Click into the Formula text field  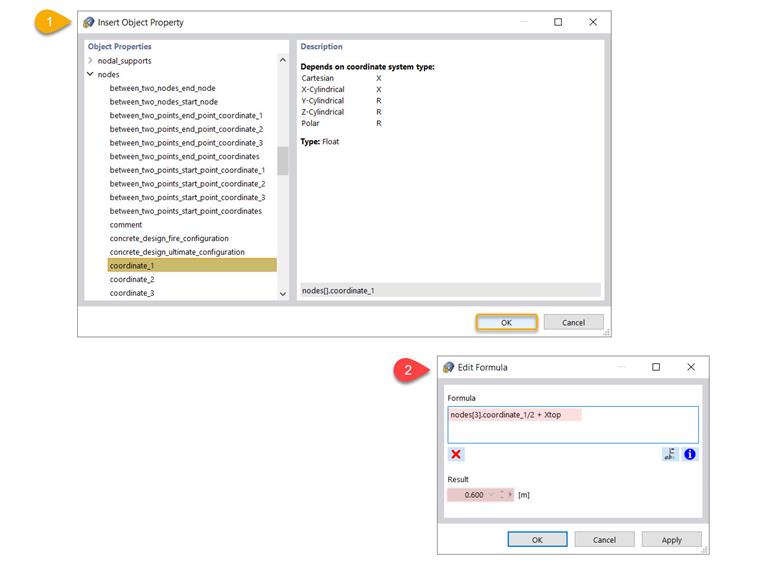(573, 425)
